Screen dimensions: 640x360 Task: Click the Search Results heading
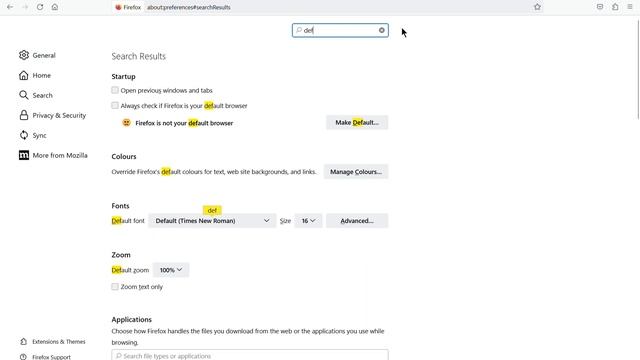[x=138, y=56]
